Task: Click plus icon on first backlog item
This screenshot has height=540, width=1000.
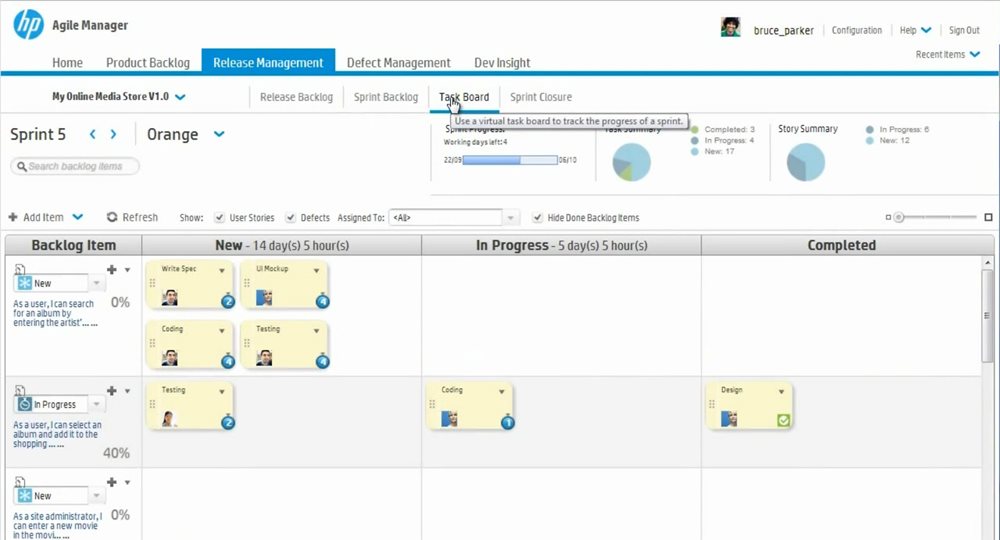Action: pyautogui.click(x=111, y=269)
